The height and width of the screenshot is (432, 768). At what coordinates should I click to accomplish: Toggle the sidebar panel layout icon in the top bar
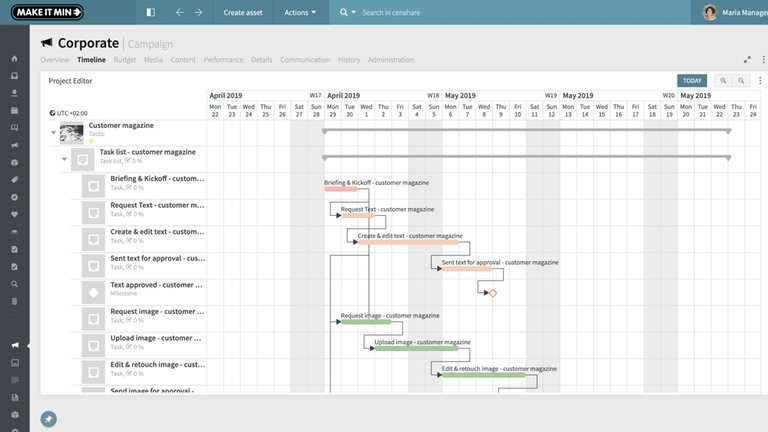click(150, 13)
